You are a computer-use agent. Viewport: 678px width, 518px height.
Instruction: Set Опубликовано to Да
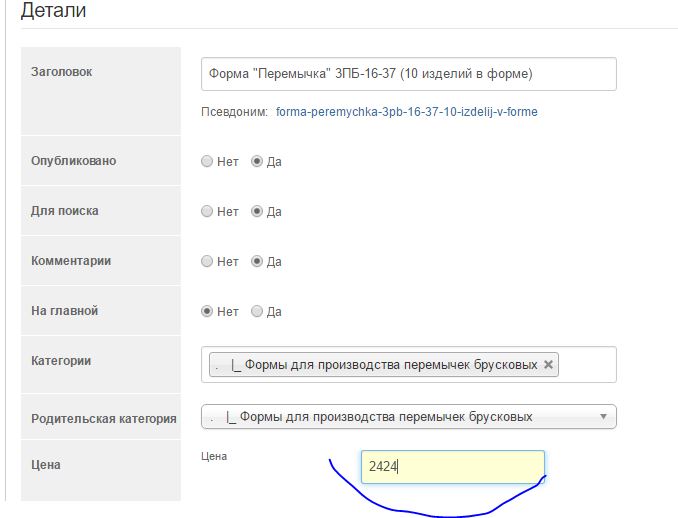[257, 161]
